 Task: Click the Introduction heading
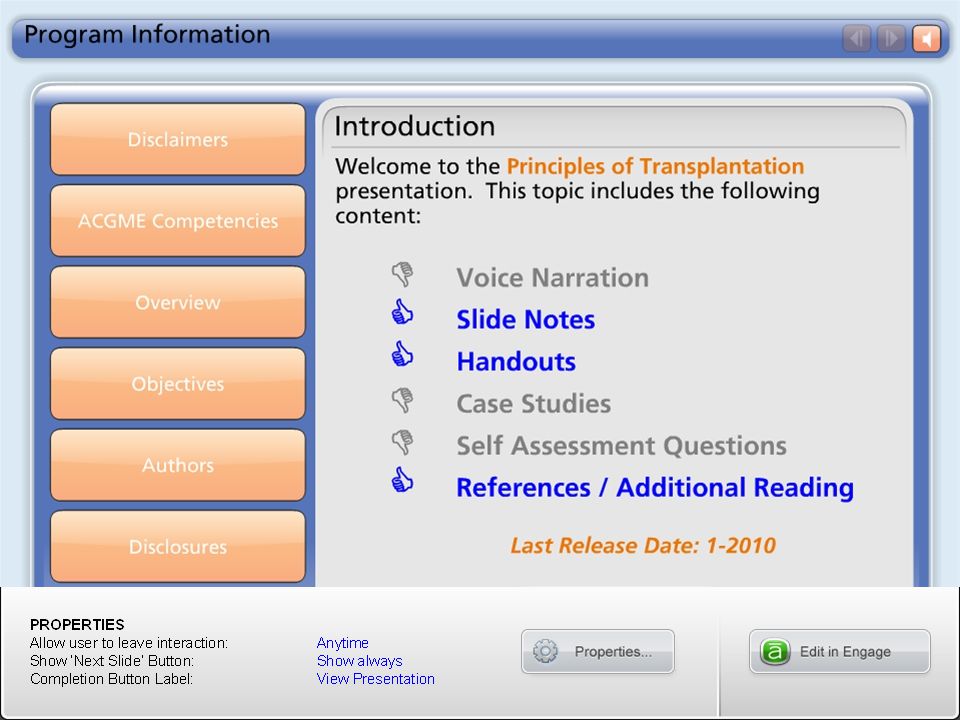tap(414, 126)
